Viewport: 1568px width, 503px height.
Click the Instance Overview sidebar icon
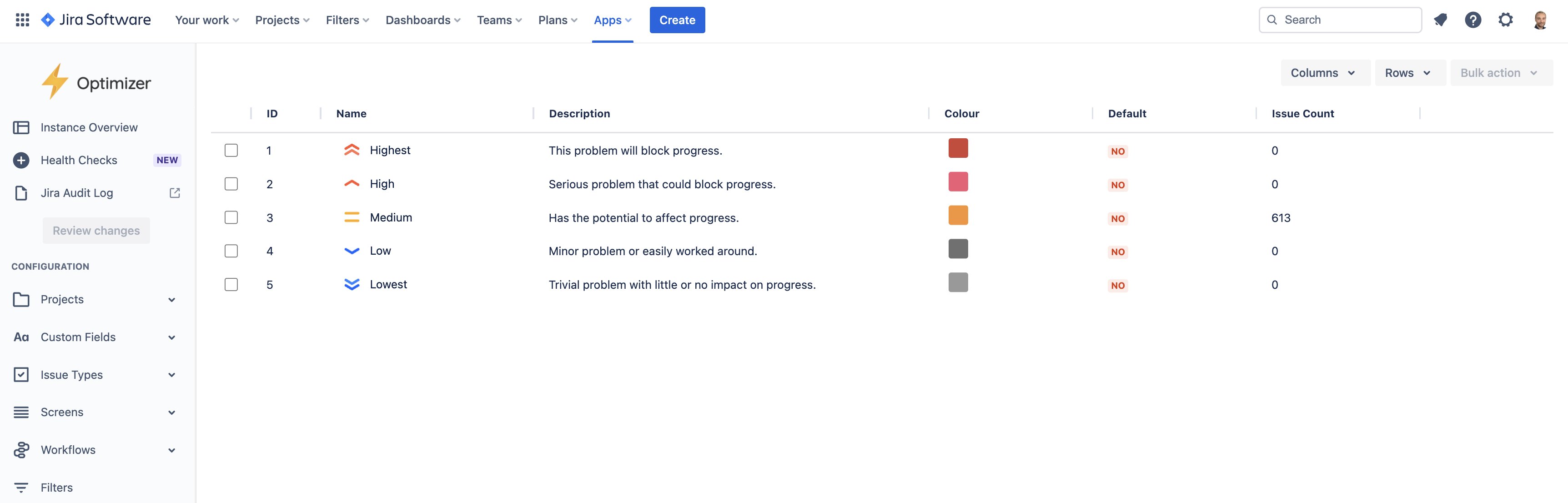(21, 127)
